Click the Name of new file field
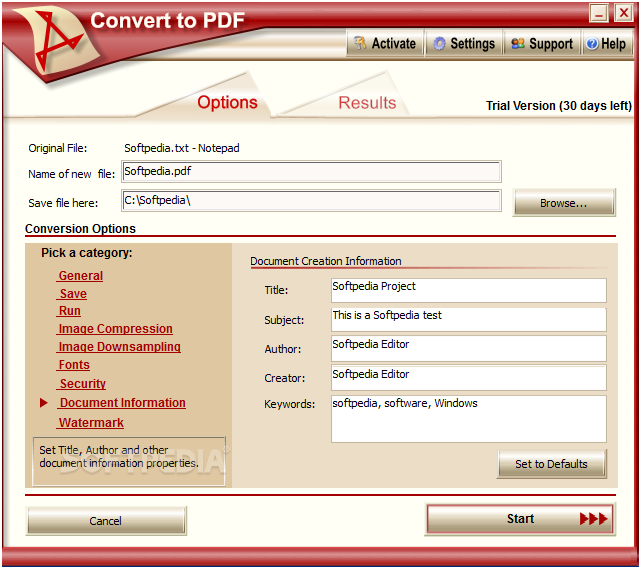The height and width of the screenshot is (567, 639). coord(311,172)
